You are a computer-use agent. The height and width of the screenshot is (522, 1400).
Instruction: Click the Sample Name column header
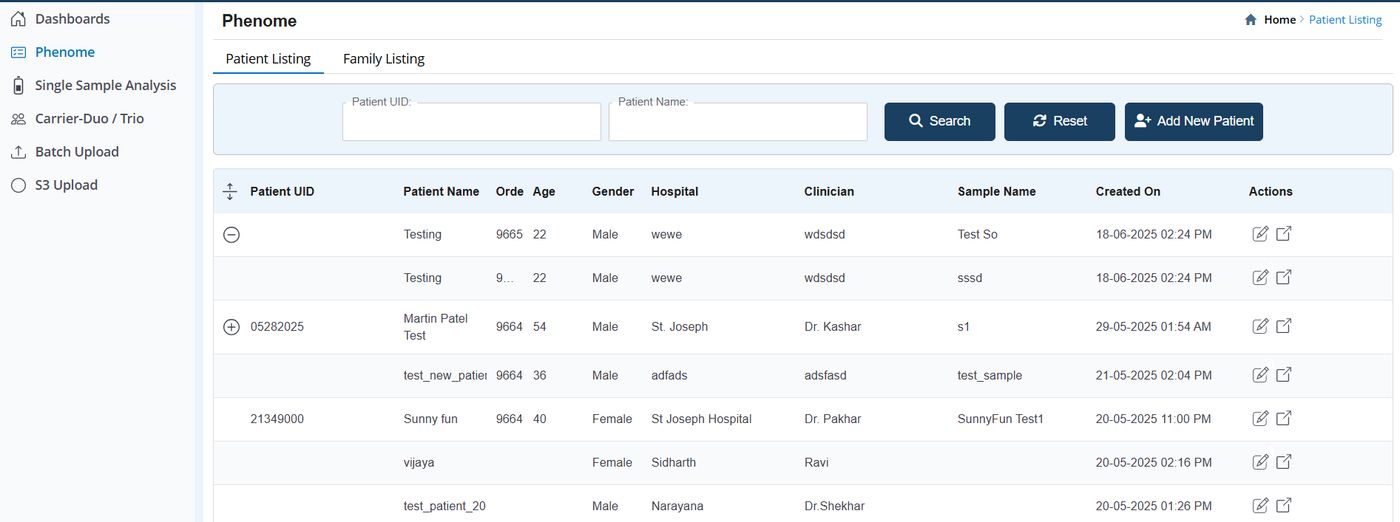(x=997, y=191)
